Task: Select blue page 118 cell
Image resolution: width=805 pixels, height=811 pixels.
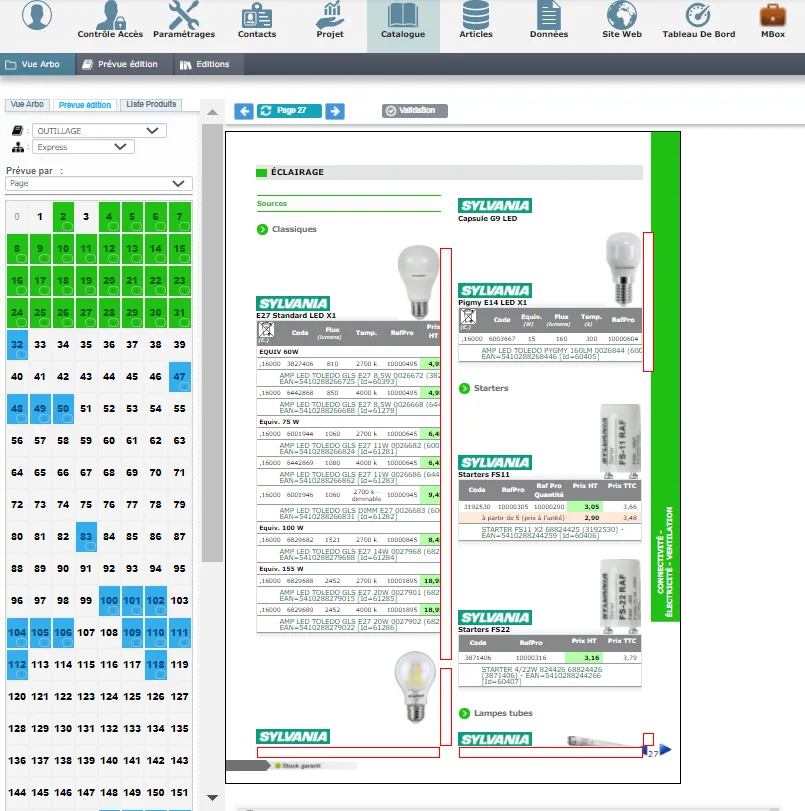Action: click(155, 665)
